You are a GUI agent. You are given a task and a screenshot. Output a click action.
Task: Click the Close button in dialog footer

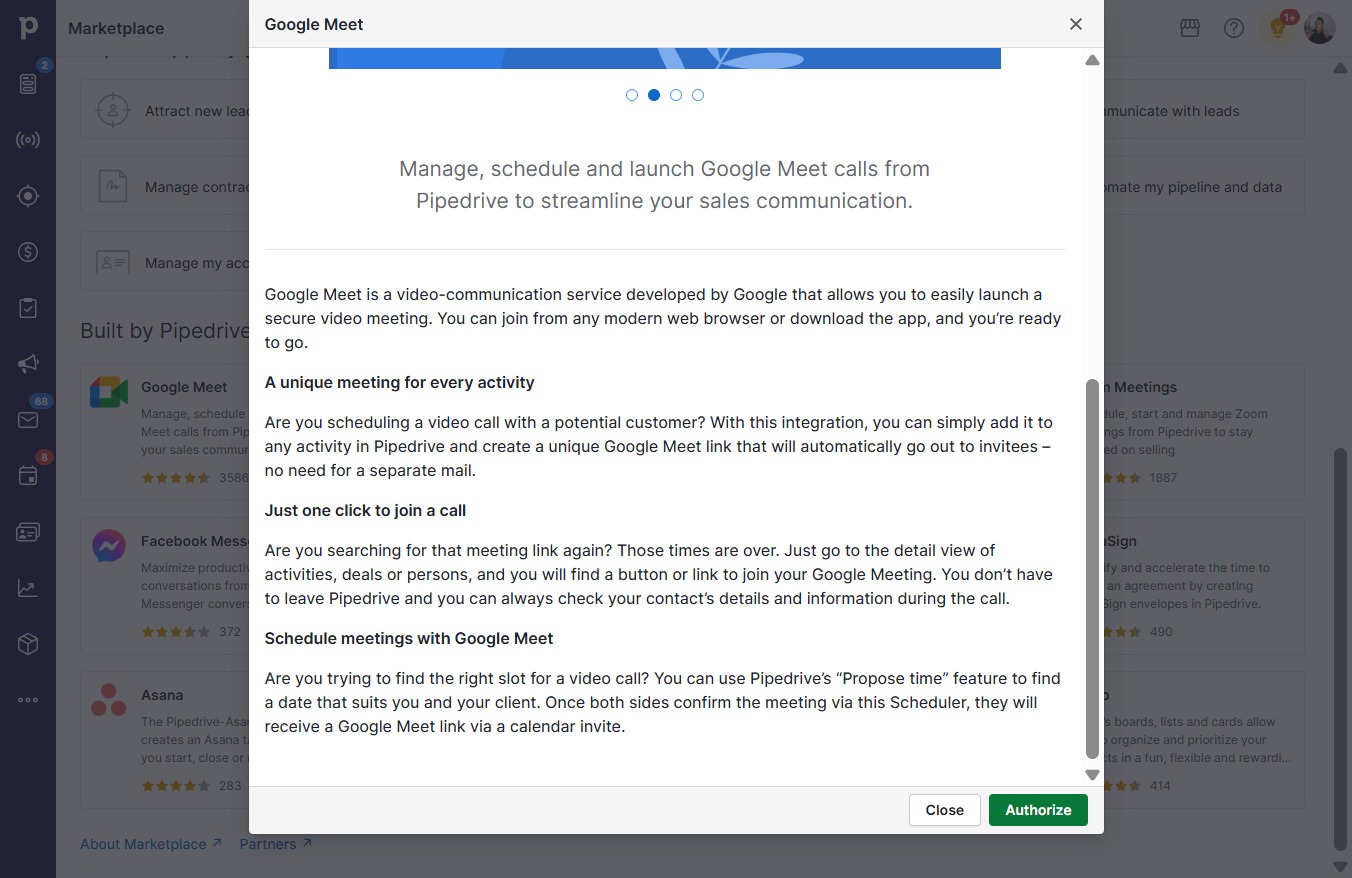[x=945, y=810]
